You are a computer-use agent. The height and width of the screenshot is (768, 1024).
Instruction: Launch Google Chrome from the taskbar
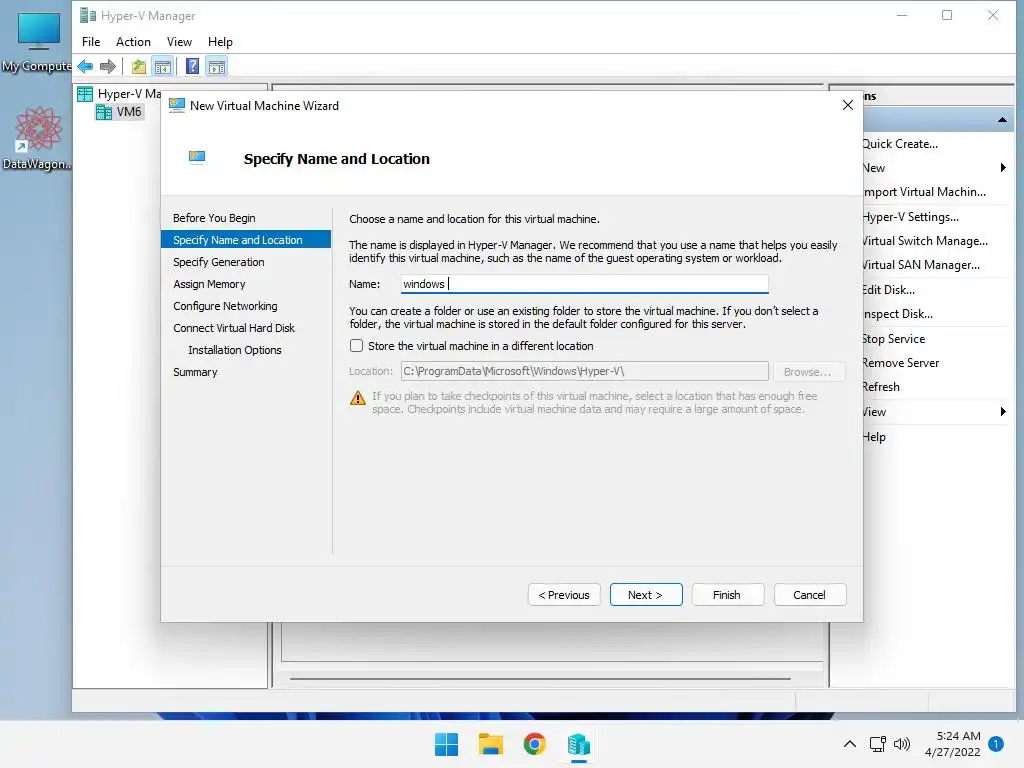534,744
